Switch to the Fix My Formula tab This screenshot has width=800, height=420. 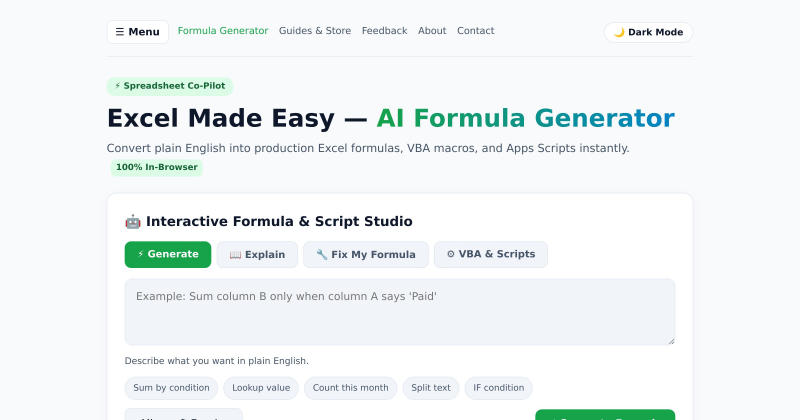(x=366, y=254)
